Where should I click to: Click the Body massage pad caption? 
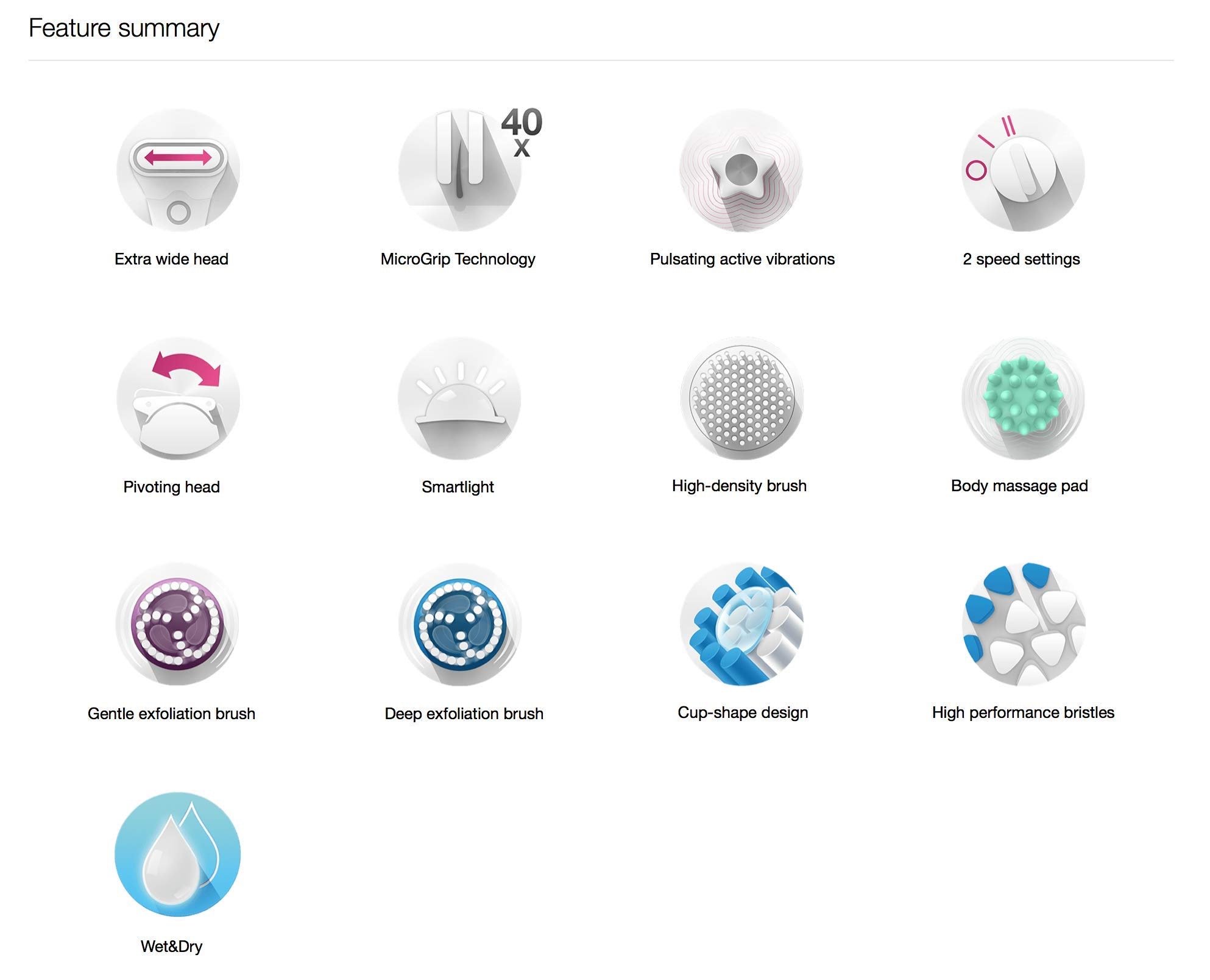1019,486
